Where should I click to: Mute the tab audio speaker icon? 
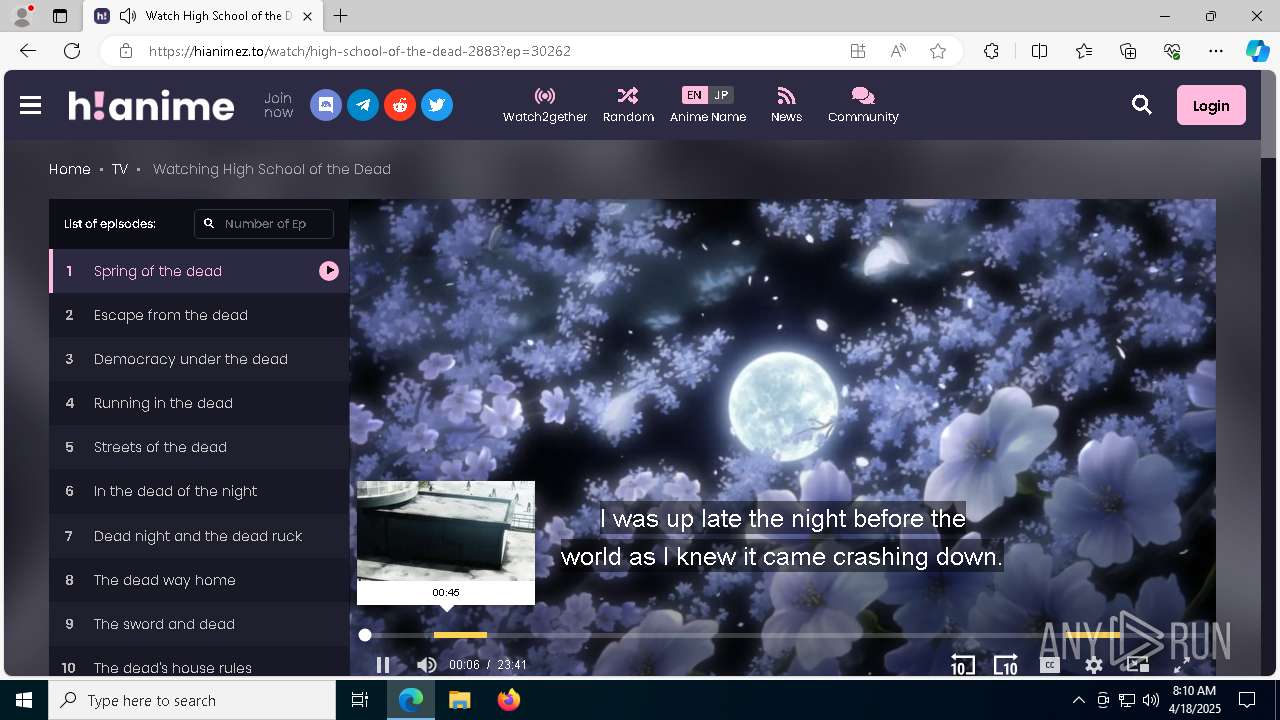coord(128,16)
